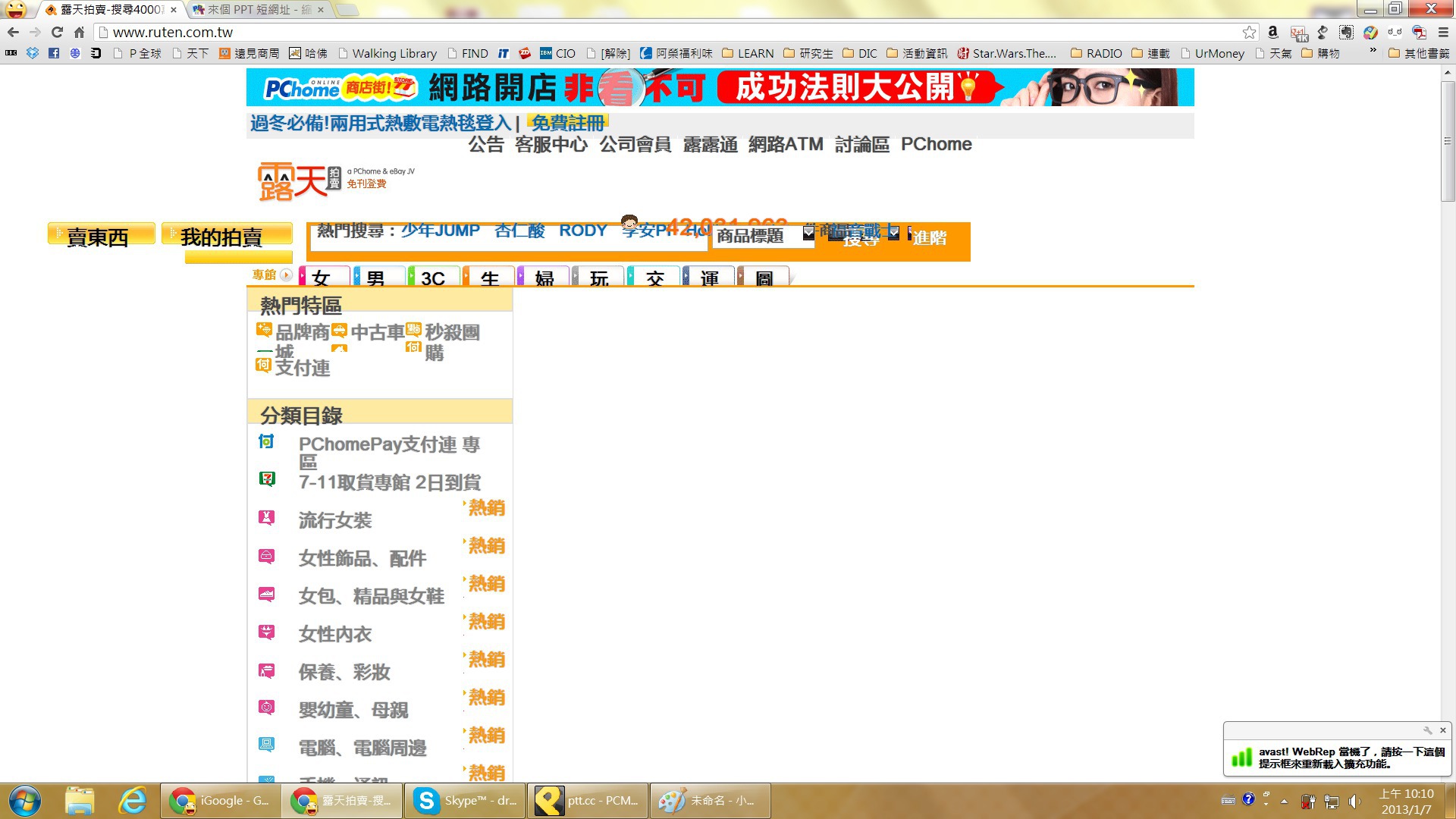Click the browser back arrow
This screenshot has width=1456, height=819.
pos(13,32)
